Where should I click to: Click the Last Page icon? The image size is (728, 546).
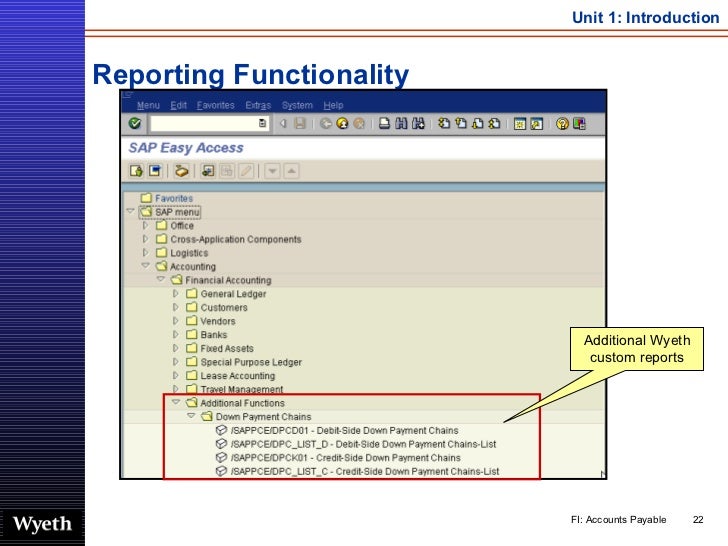[x=494, y=124]
